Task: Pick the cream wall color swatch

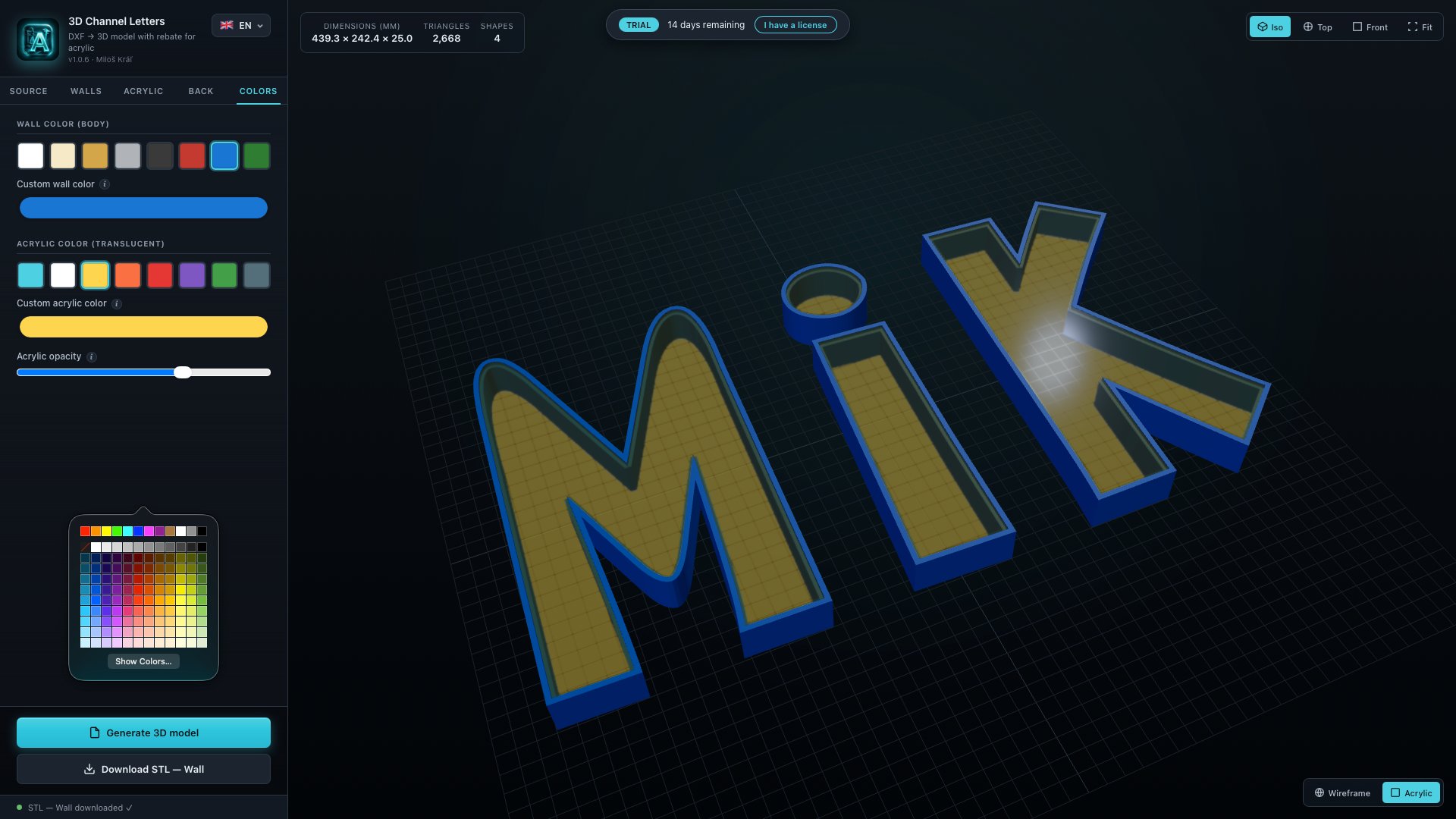Action: pyautogui.click(x=63, y=155)
